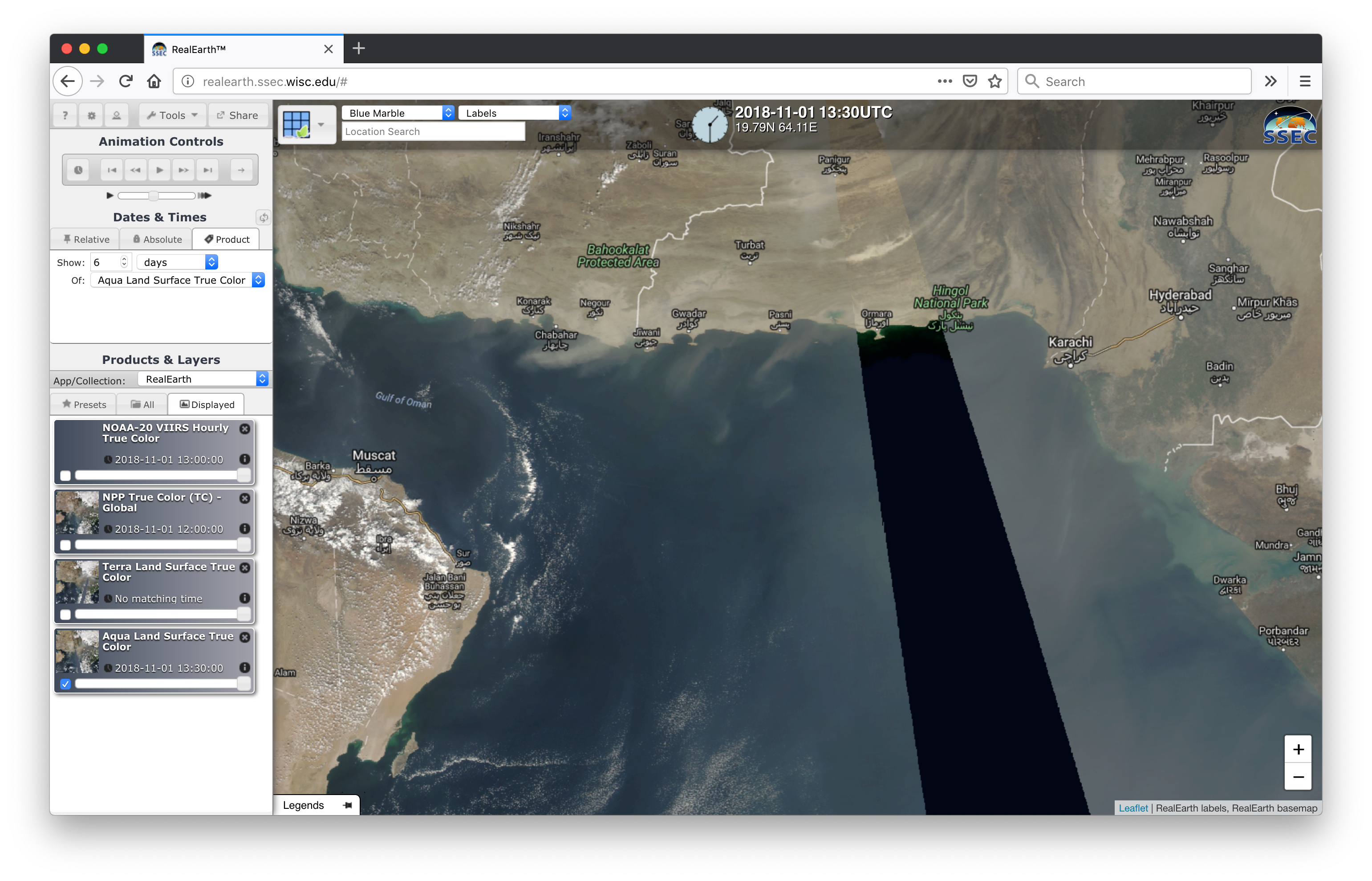Click the Location Search field
This screenshot has width=1372, height=881.
(x=433, y=131)
